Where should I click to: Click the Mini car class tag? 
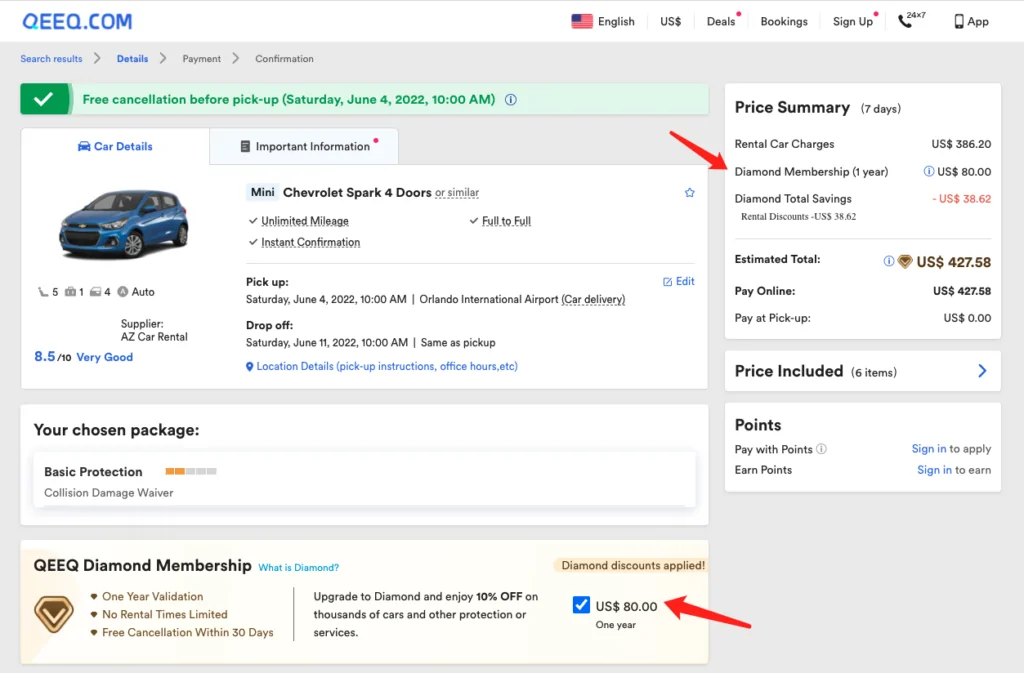[x=263, y=193]
